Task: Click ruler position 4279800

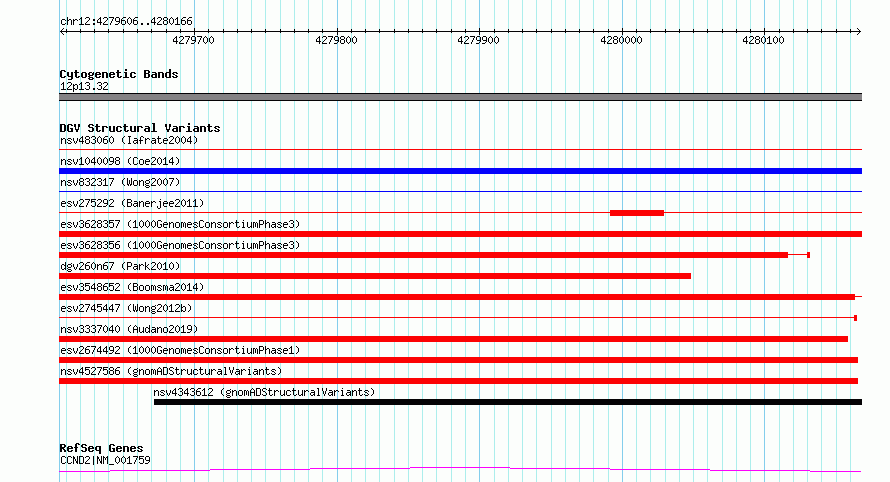Action: click(x=337, y=40)
